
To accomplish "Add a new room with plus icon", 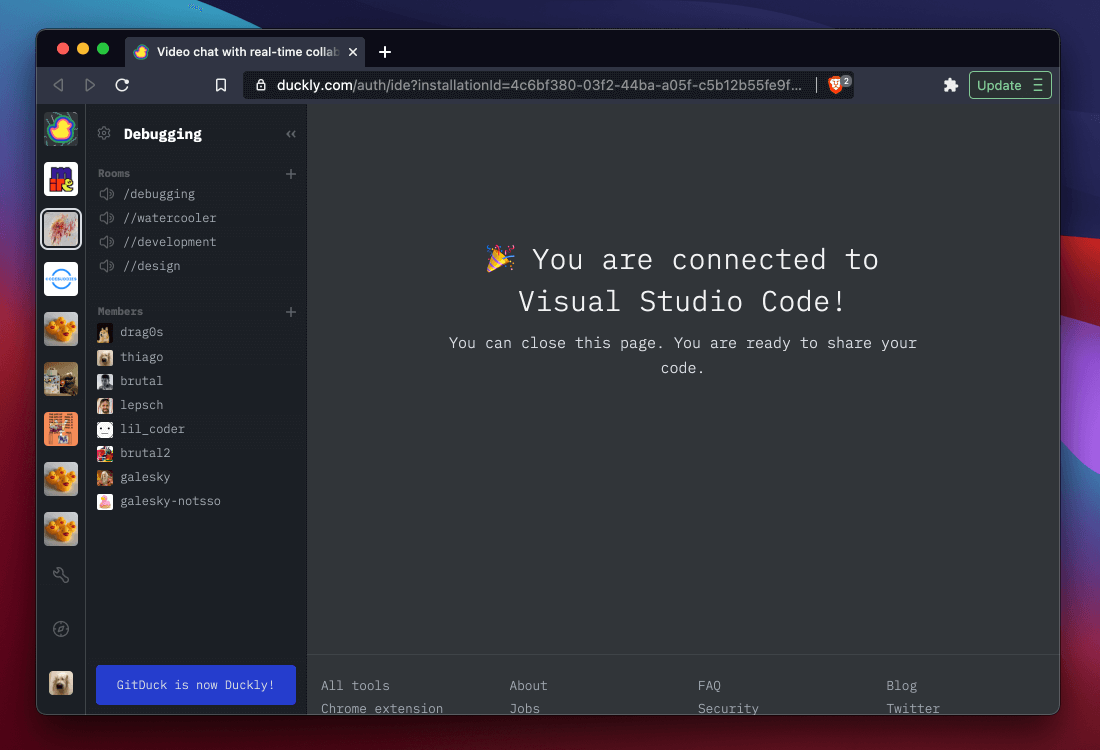I will pos(290,174).
